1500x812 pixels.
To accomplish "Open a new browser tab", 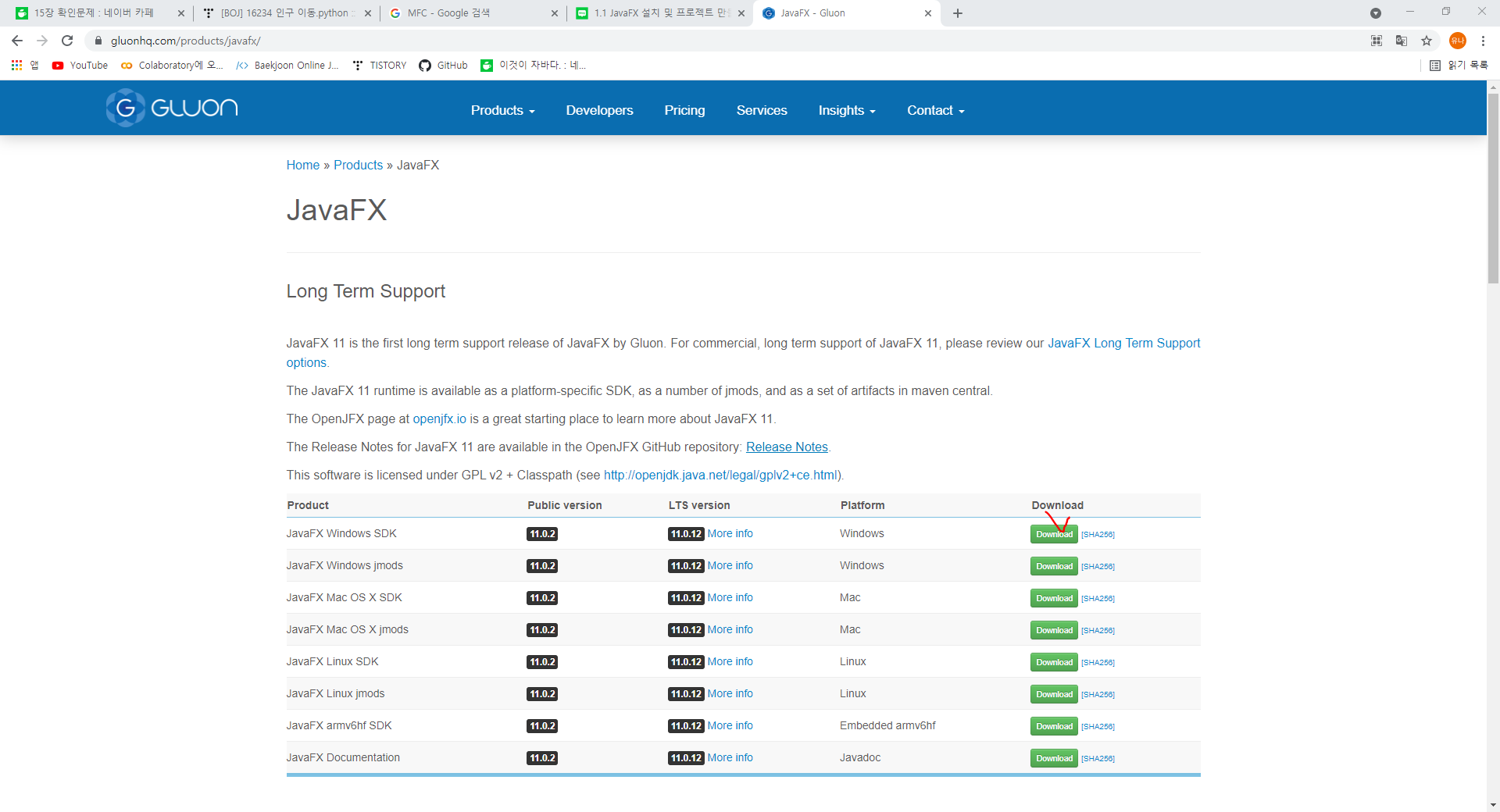I will [958, 13].
